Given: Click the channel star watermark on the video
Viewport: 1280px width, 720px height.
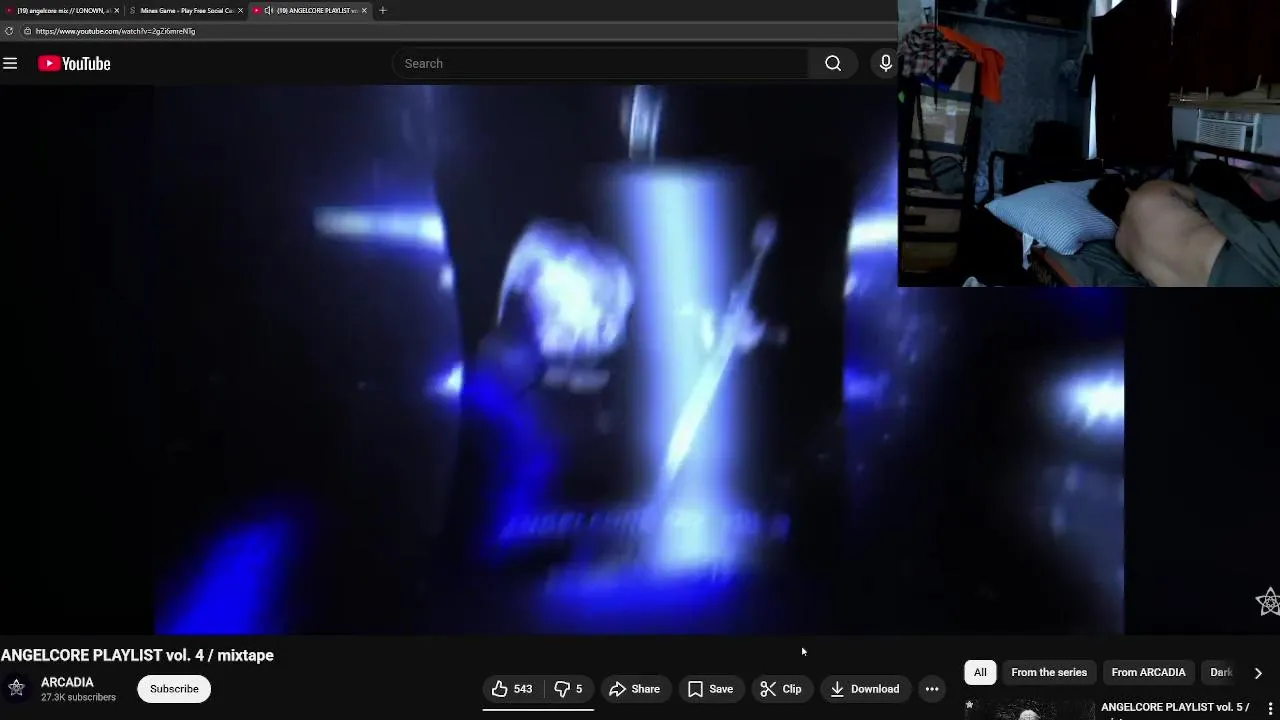Looking at the screenshot, I should tap(1267, 601).
